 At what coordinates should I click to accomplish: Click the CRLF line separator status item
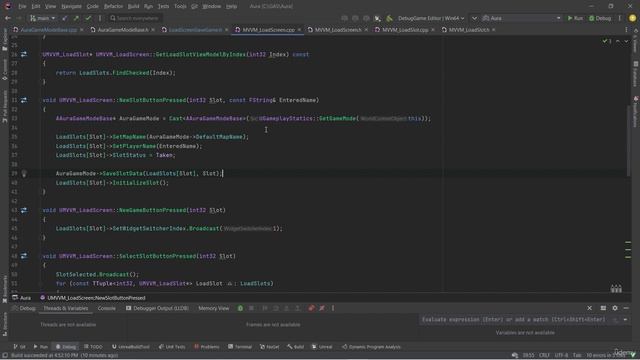click(x=544, y=356)
